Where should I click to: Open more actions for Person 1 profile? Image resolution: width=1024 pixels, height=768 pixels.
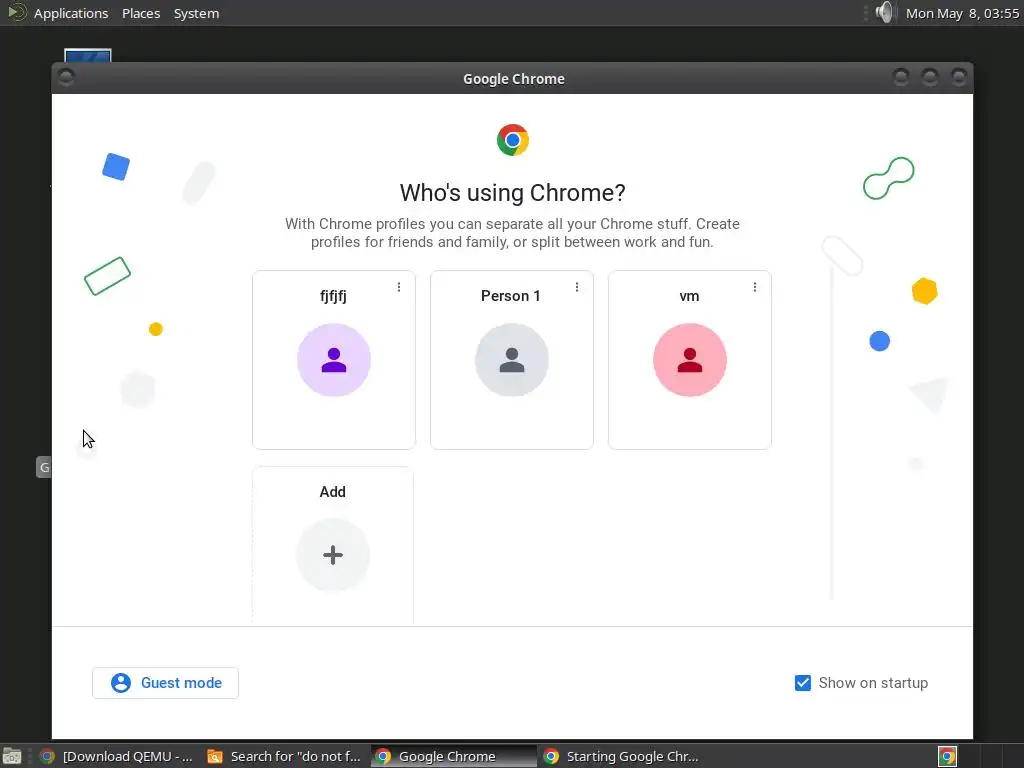(577, 287)
